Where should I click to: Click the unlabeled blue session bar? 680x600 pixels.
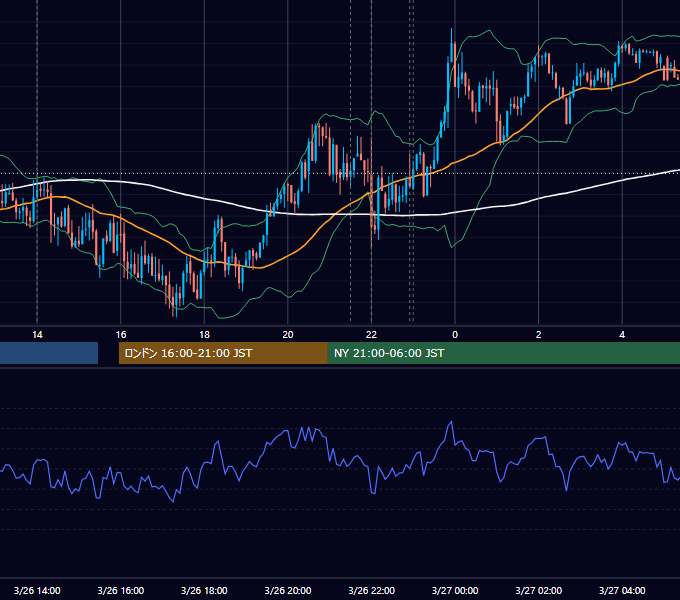49,353
